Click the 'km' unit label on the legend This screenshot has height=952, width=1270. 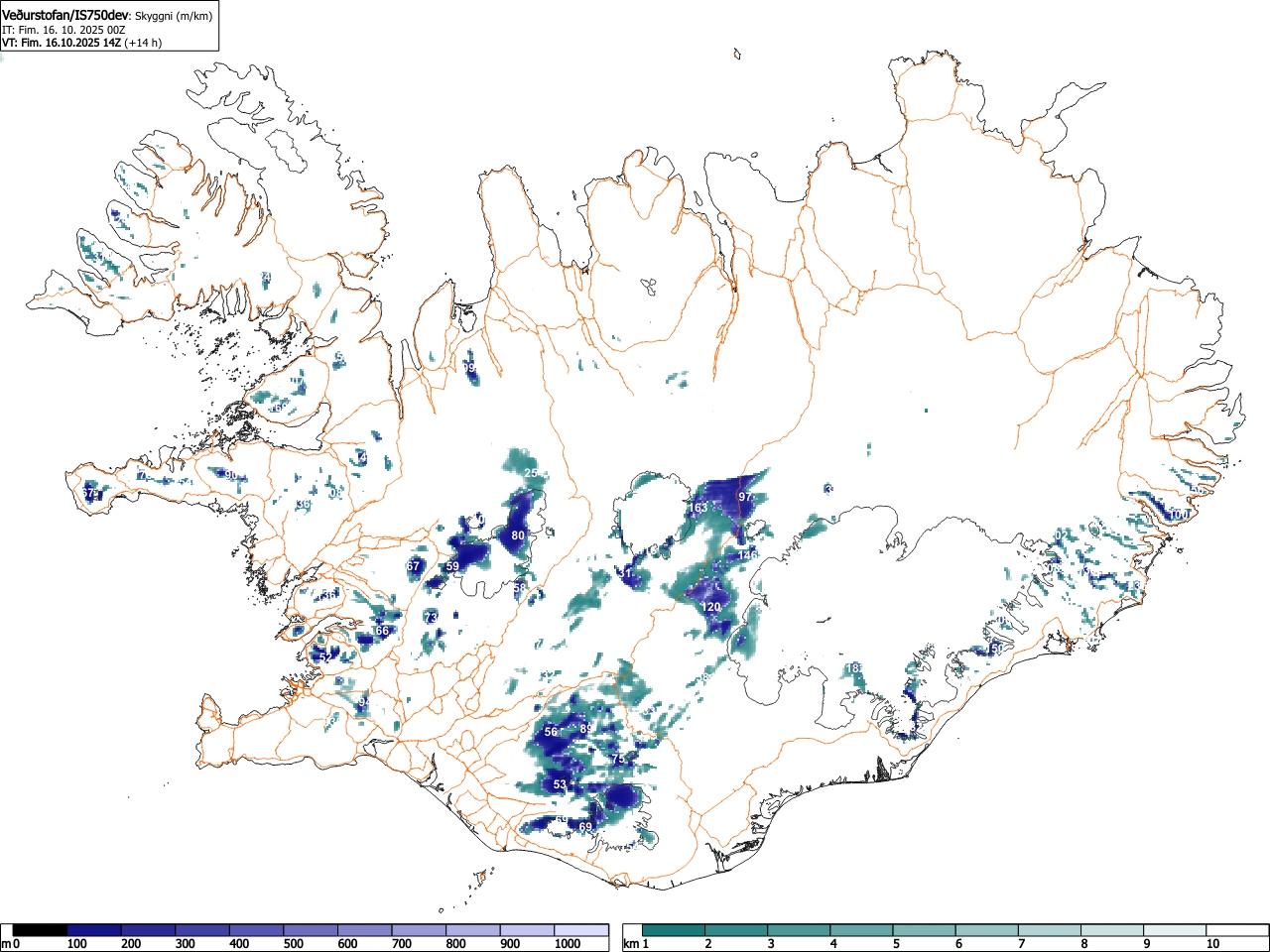point(631,944)
